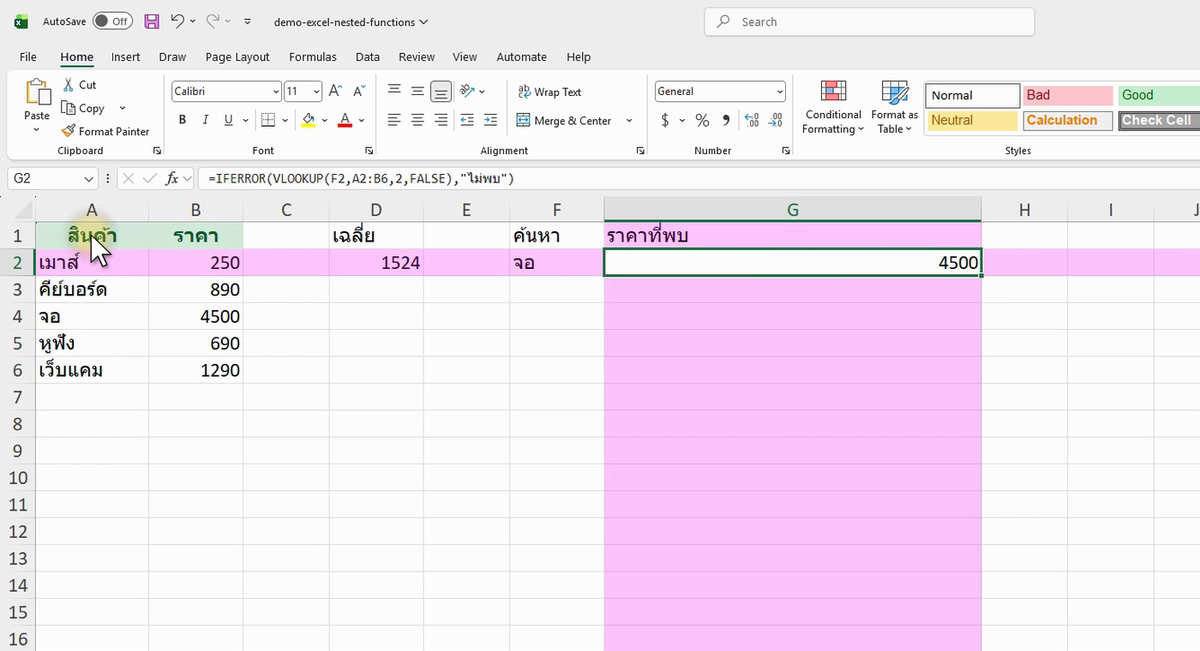Toggle Bold formatting

coord(182,120)
